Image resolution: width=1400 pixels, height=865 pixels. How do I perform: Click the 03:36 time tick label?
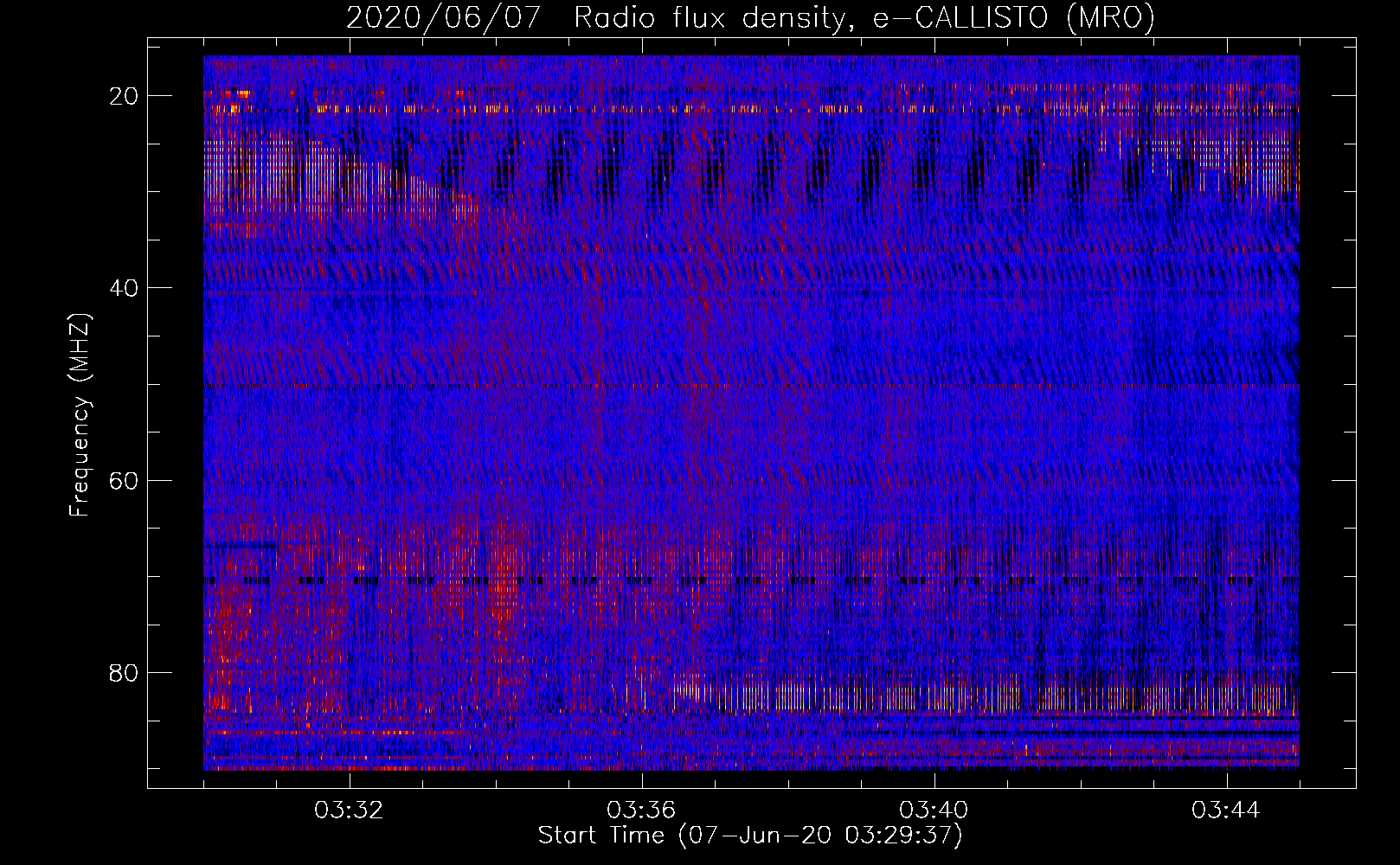tap(641, 811)
